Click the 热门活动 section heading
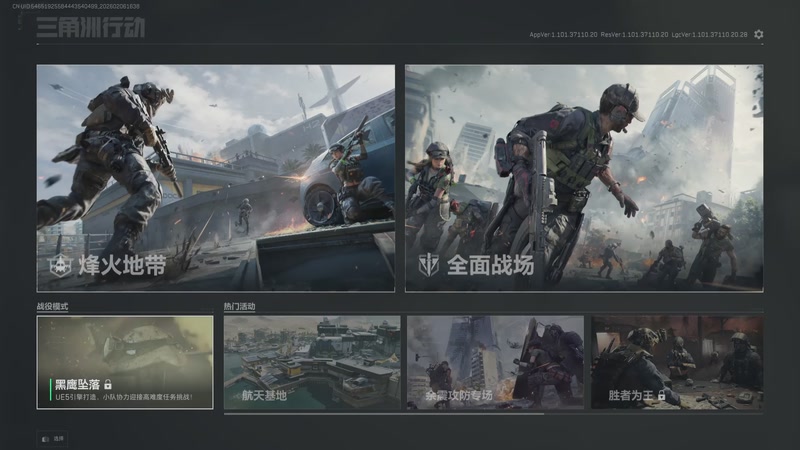Screen dimensions: 800x450 pos(239,306)
